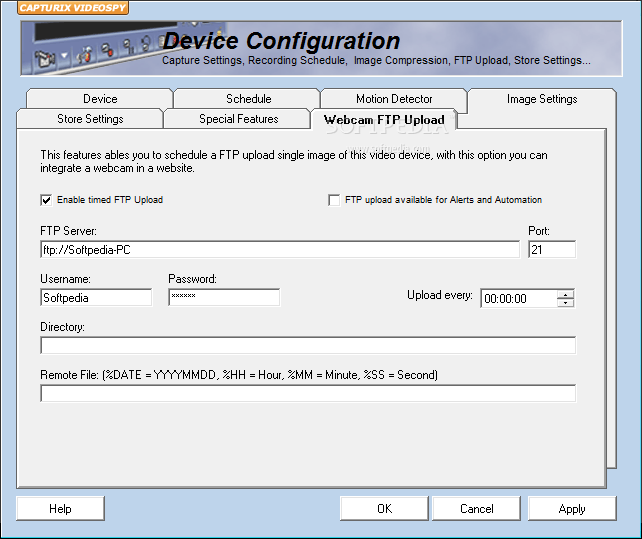The width and height of the screenshot is (642, 539).
Task: Confirm settings with OK
Action: point(384,508)
